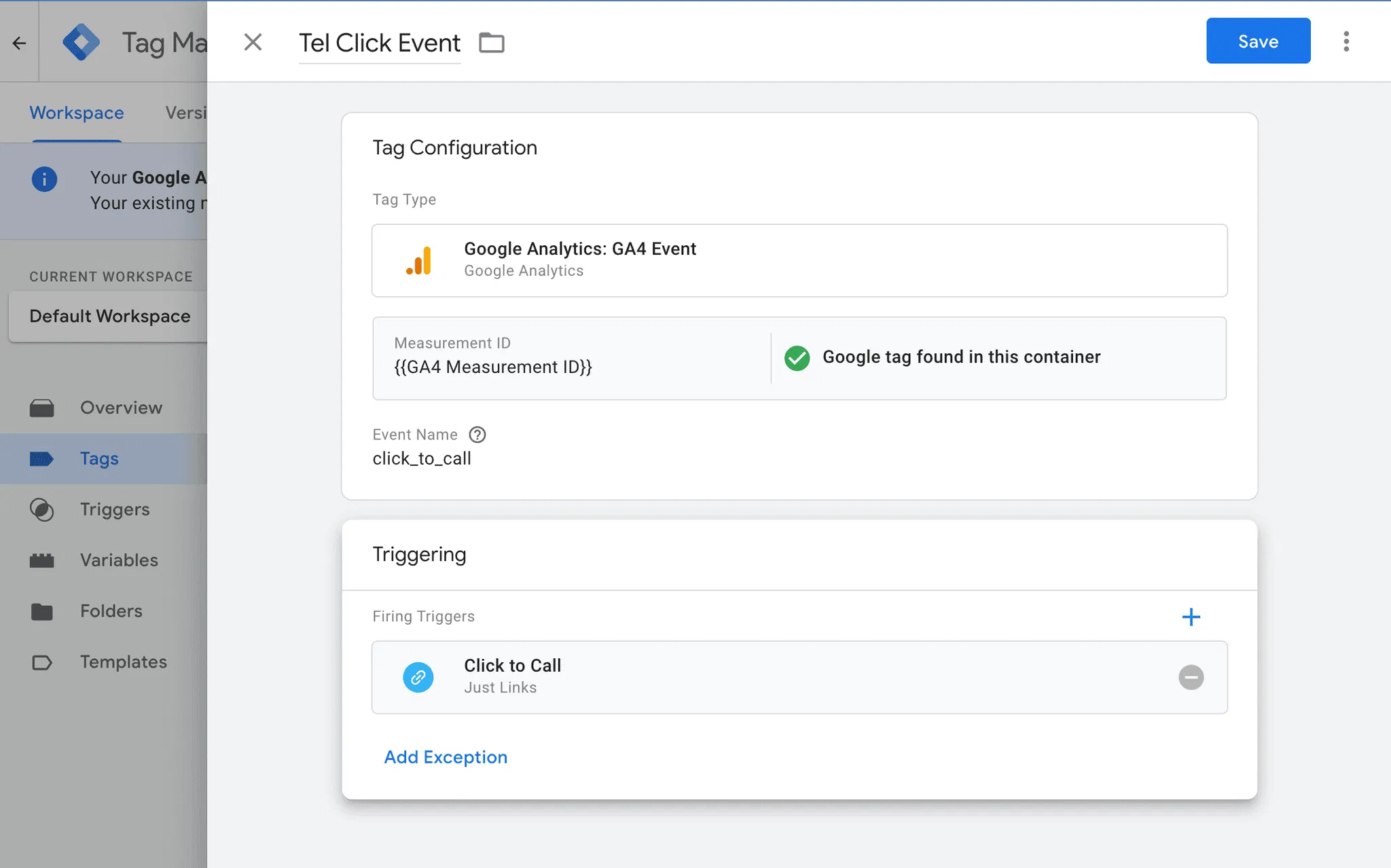Screen dimensions: 1391x868
Task: Click the Triggering section heading
Action: [419, 555]
